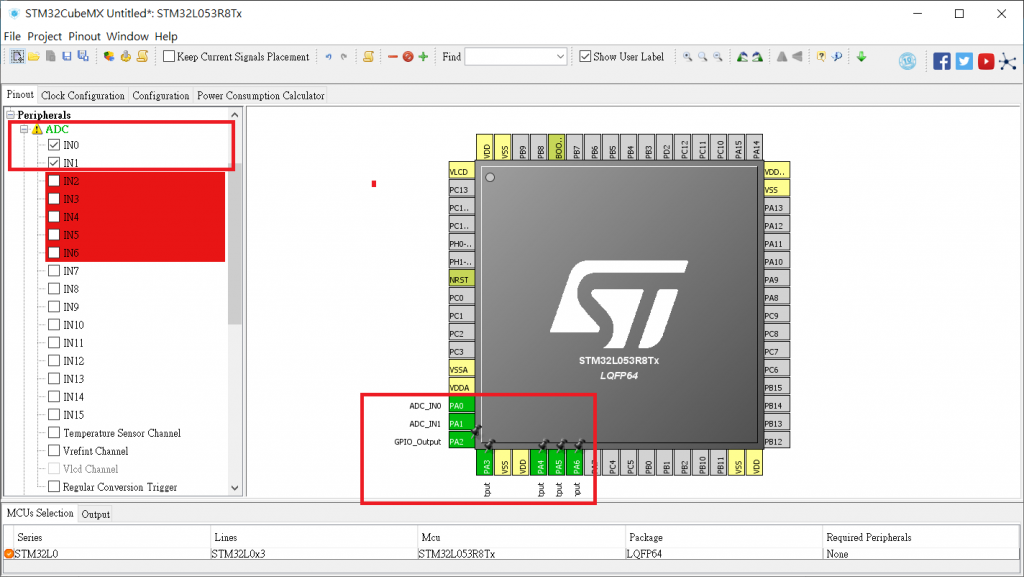The height and width of the screenshot is (577, 1024).
Task: Click the peripheral tree scroll-up arrow
Action: (x=235, y=115)
